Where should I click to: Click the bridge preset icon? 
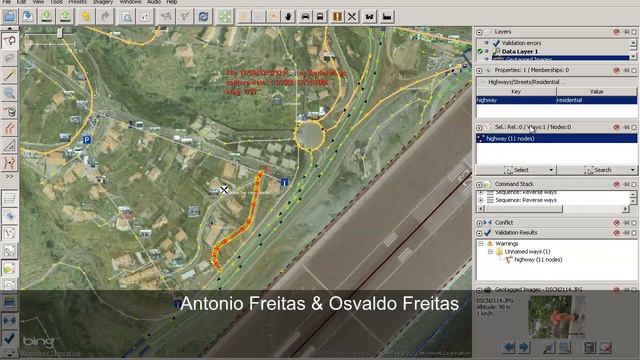(370, 17)
